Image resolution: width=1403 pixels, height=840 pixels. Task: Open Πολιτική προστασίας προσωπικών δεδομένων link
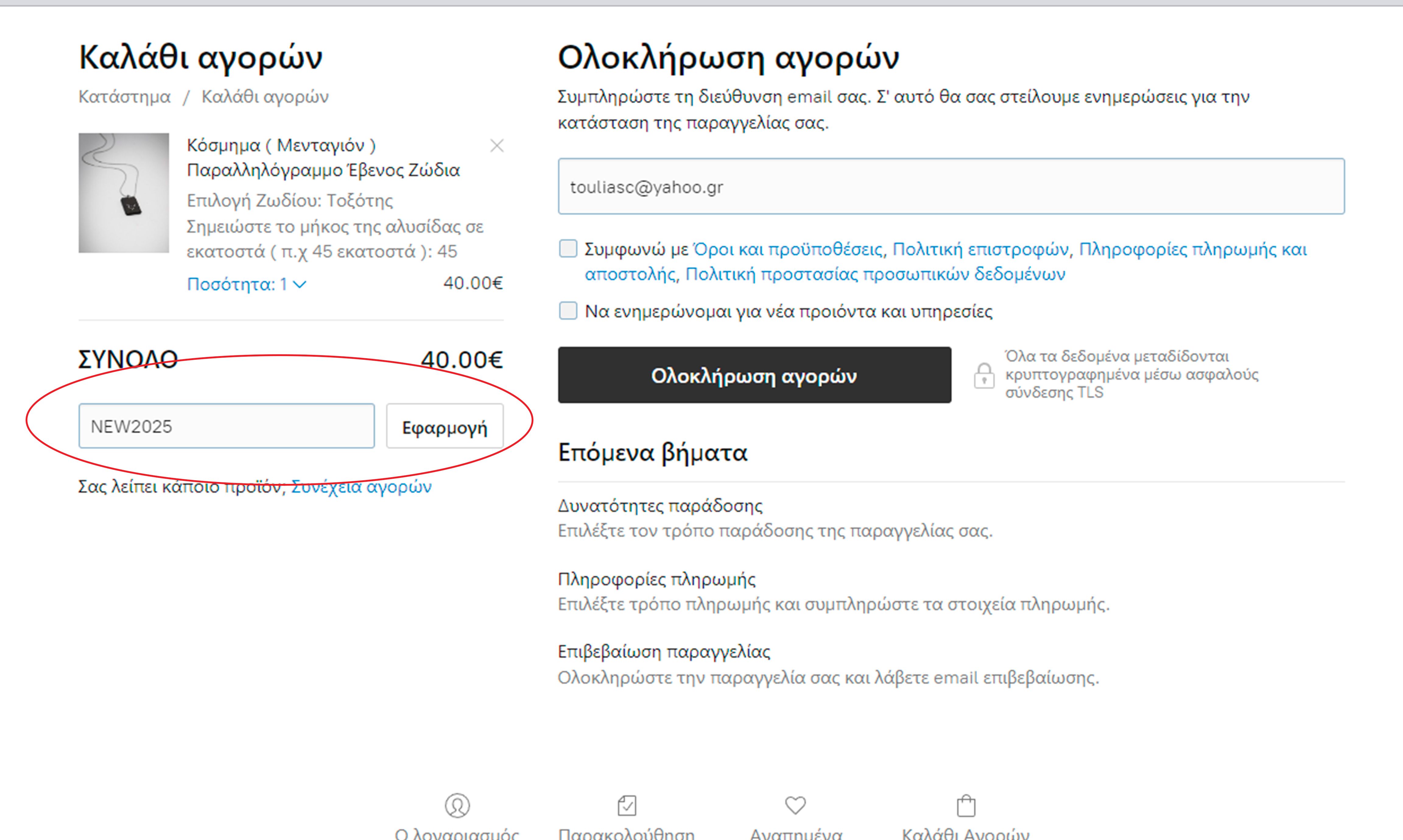click(x=875, y=275)
